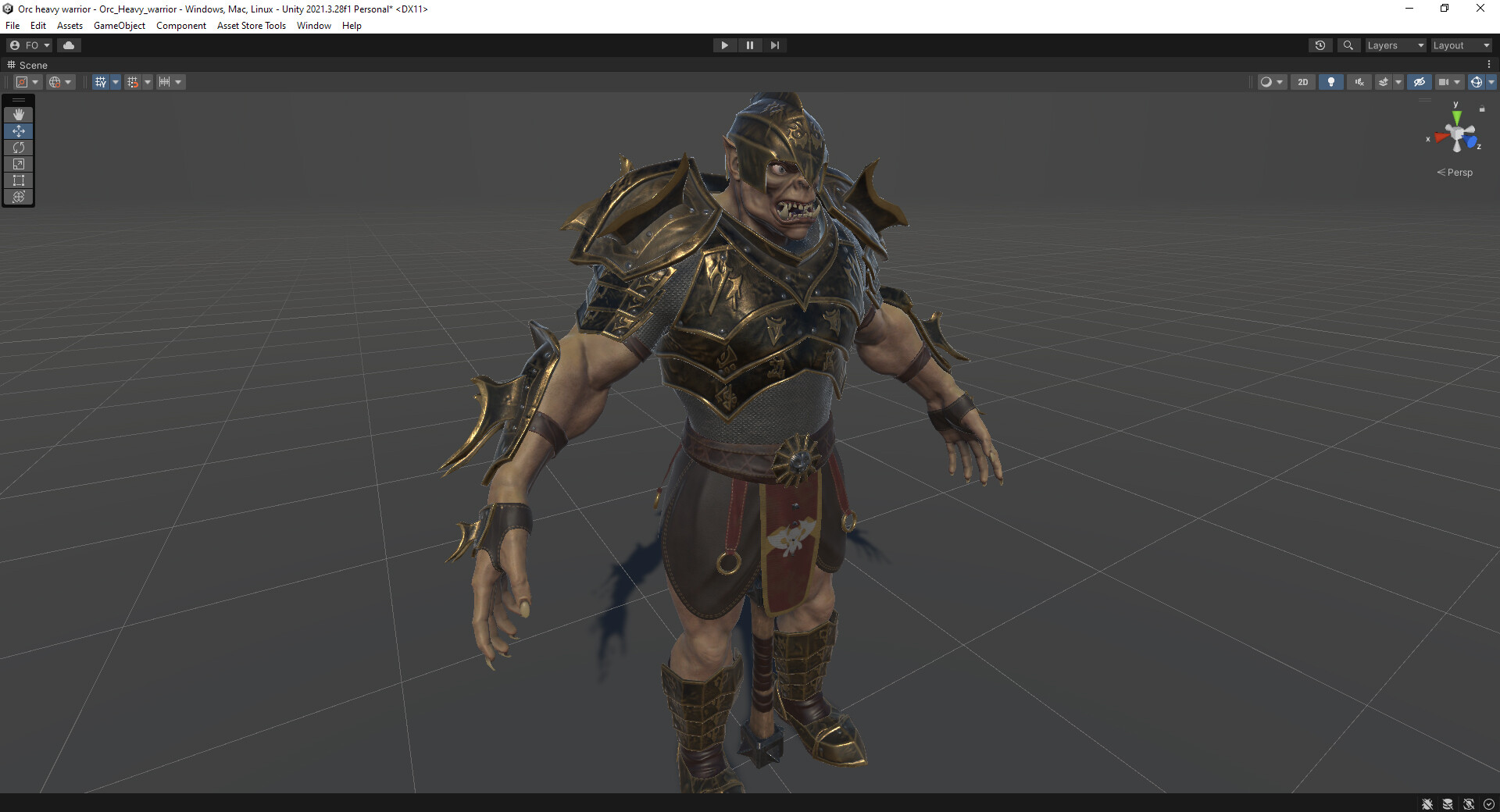The image size is (1500, 812).
Task: Click the cloud collaboration icon
Action: 69,45
